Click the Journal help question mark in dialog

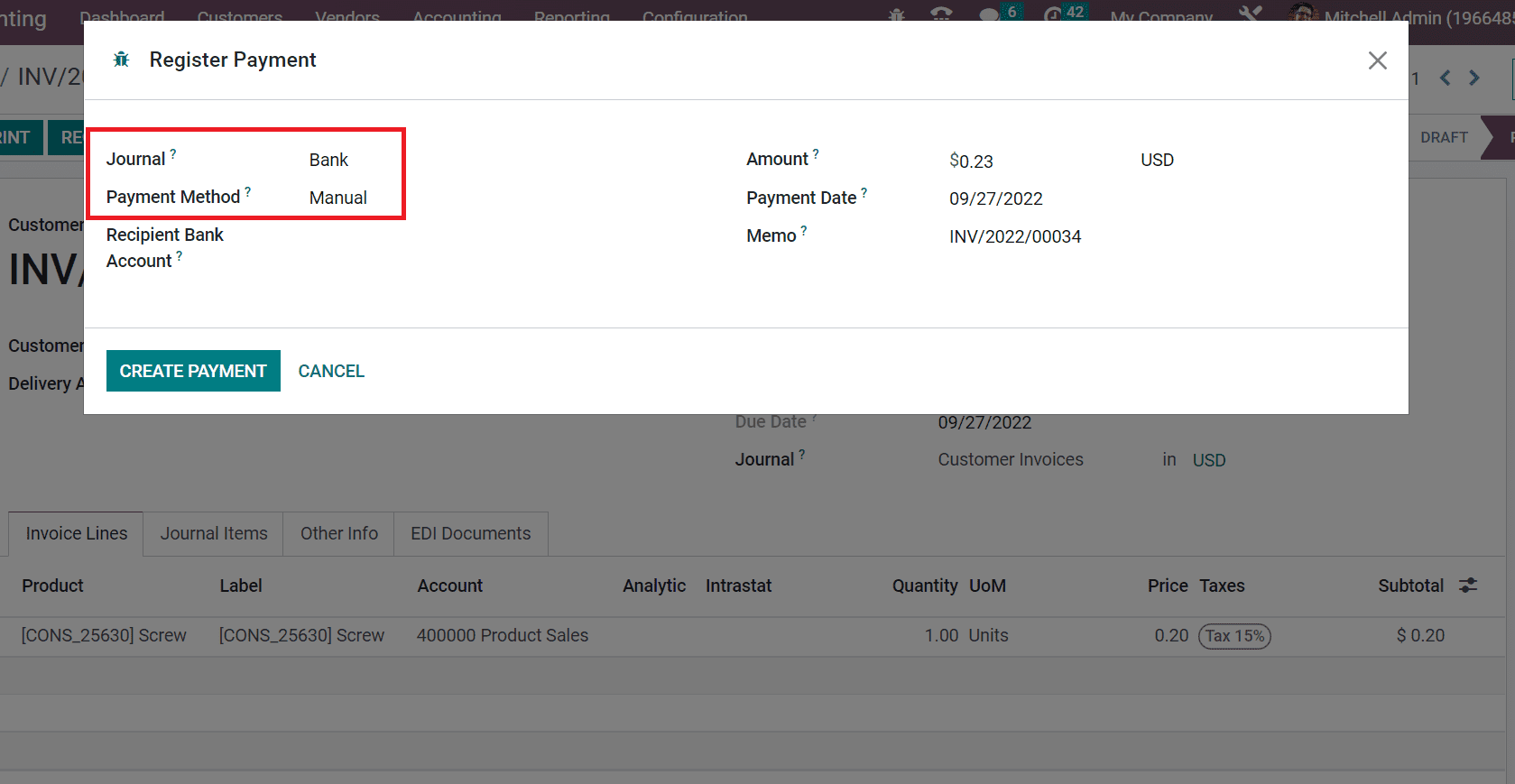(x=173, y=154)
